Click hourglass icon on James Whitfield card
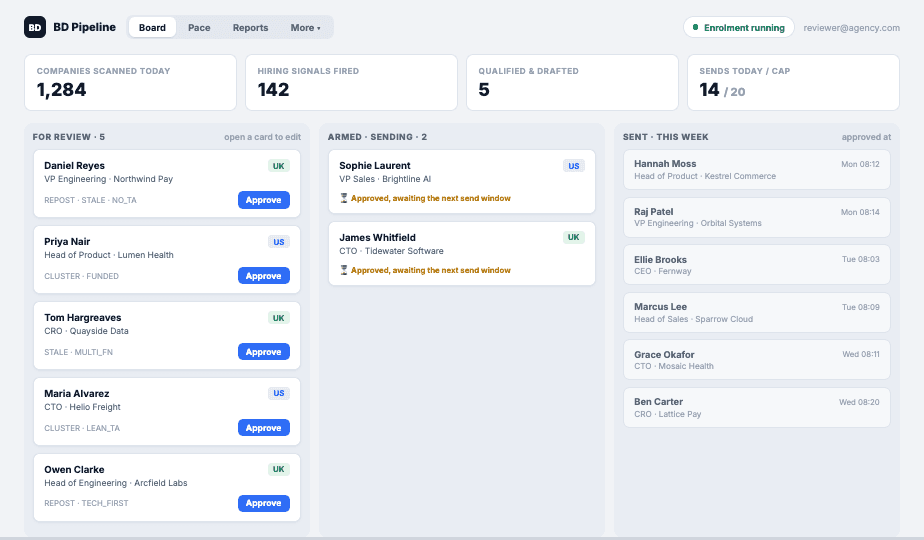 coord(344,270)
